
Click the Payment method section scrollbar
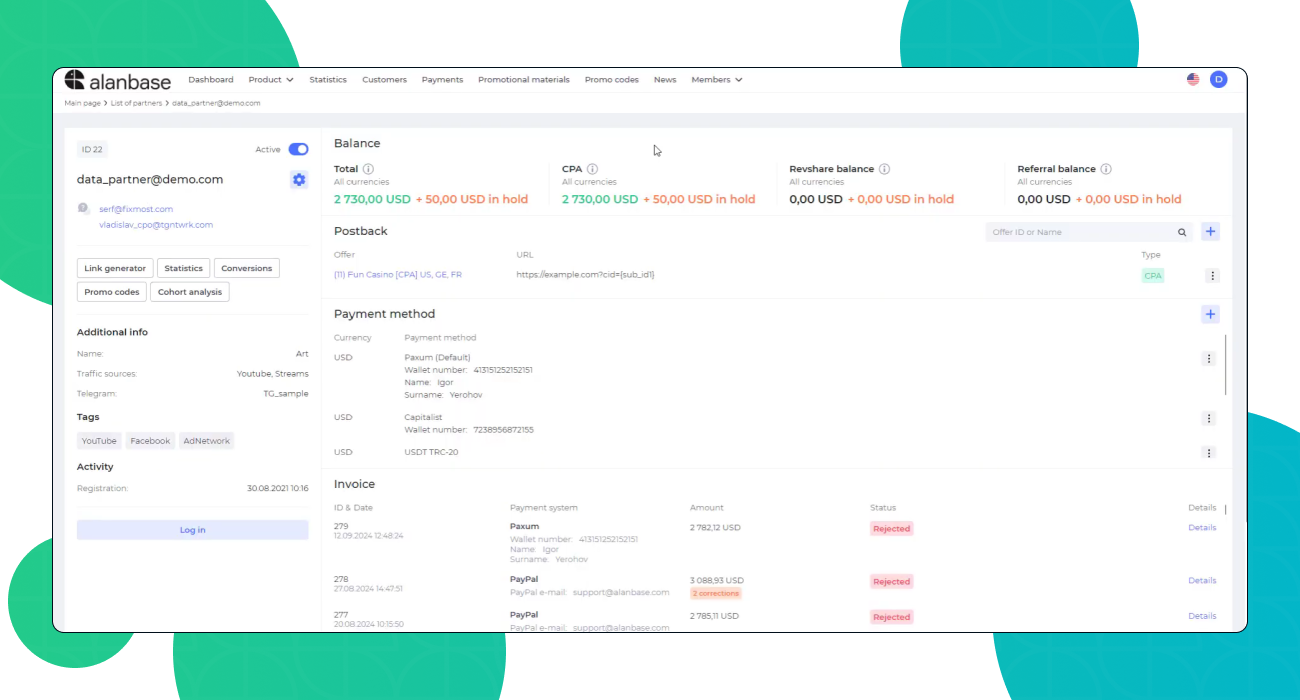(x=1226, y=365)
